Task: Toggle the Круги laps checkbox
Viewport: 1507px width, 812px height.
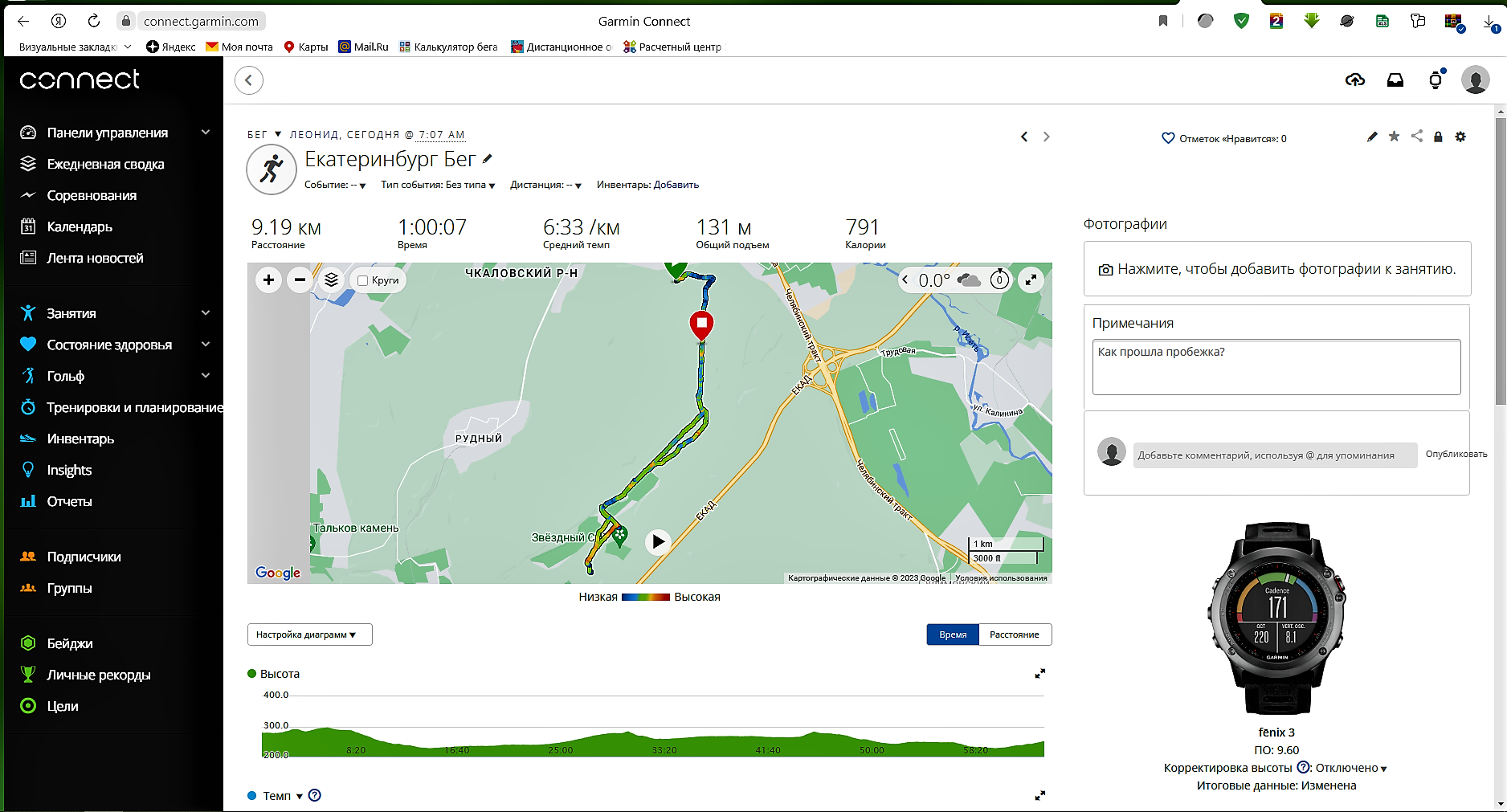Action: coord(363,280)
